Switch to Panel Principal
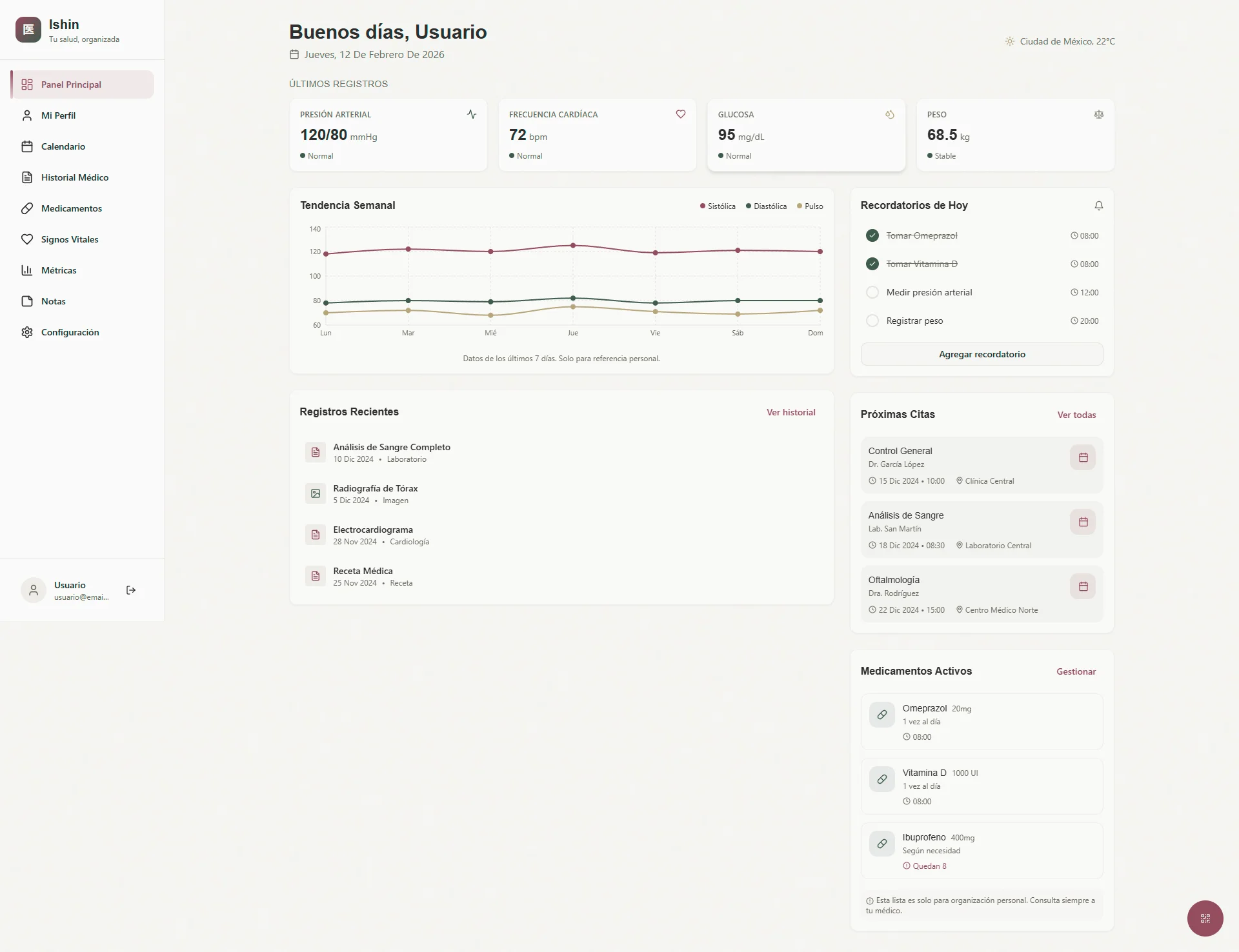 tap(71, 84)
